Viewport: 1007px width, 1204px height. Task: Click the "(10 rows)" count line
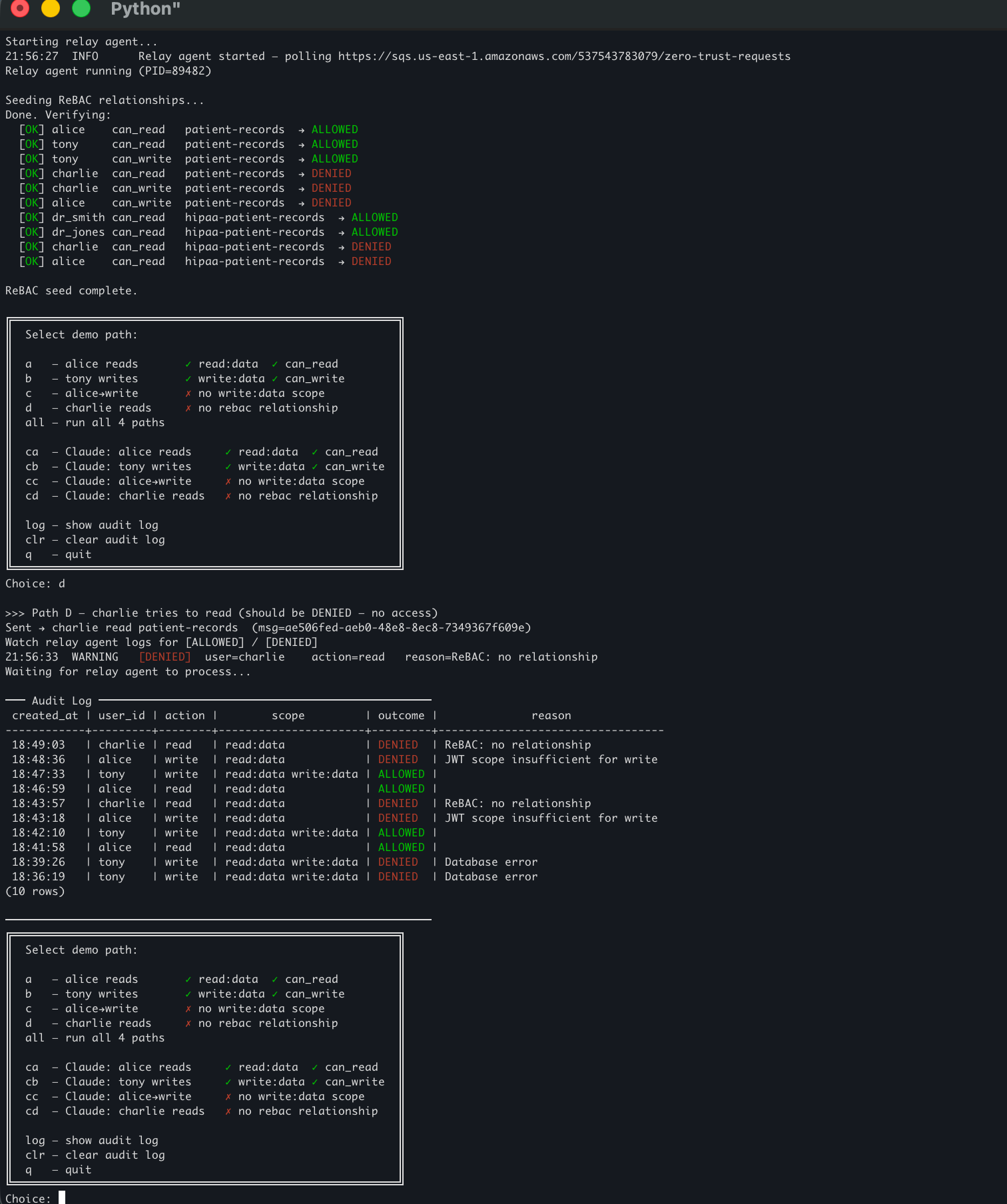[x=35, y=892]
